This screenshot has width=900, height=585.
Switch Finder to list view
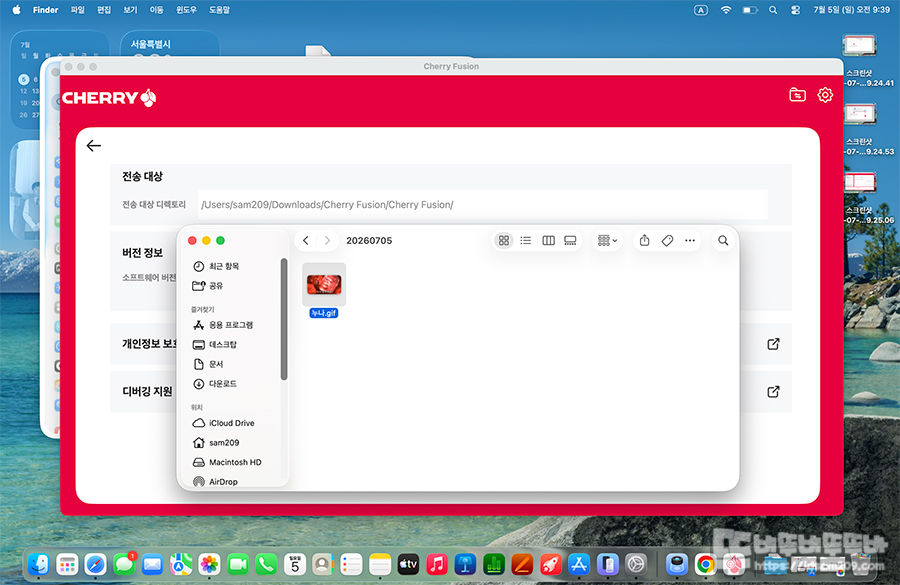pos(525,241)
